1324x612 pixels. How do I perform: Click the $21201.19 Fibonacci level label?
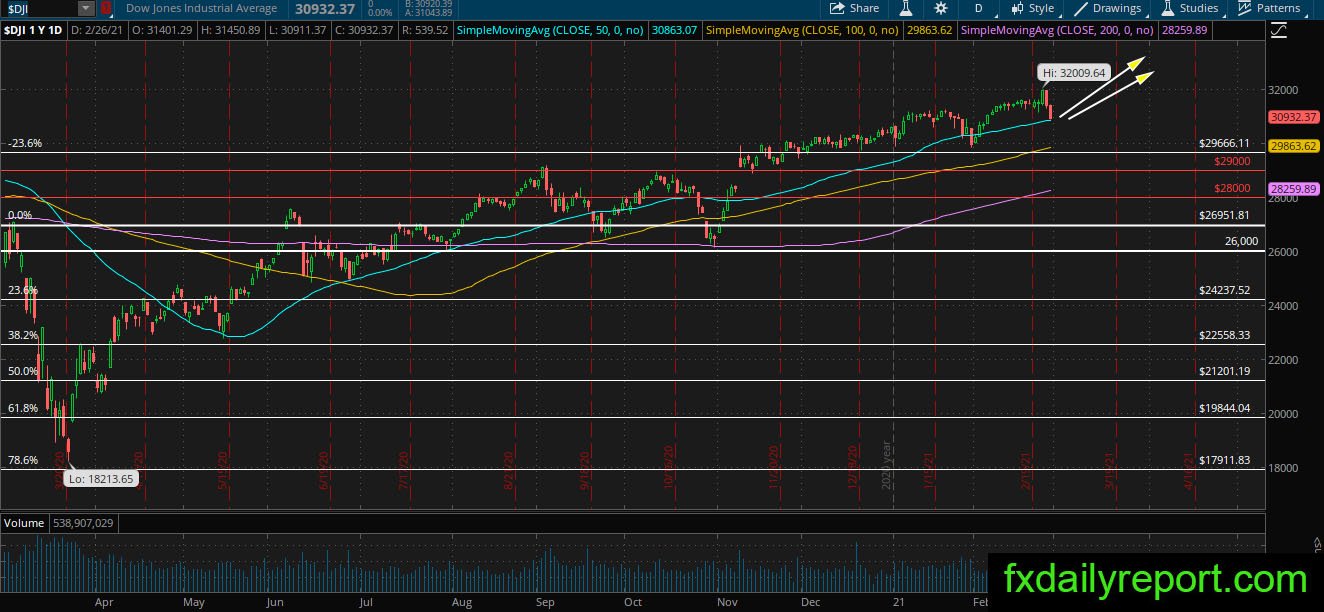(1225, 371)
